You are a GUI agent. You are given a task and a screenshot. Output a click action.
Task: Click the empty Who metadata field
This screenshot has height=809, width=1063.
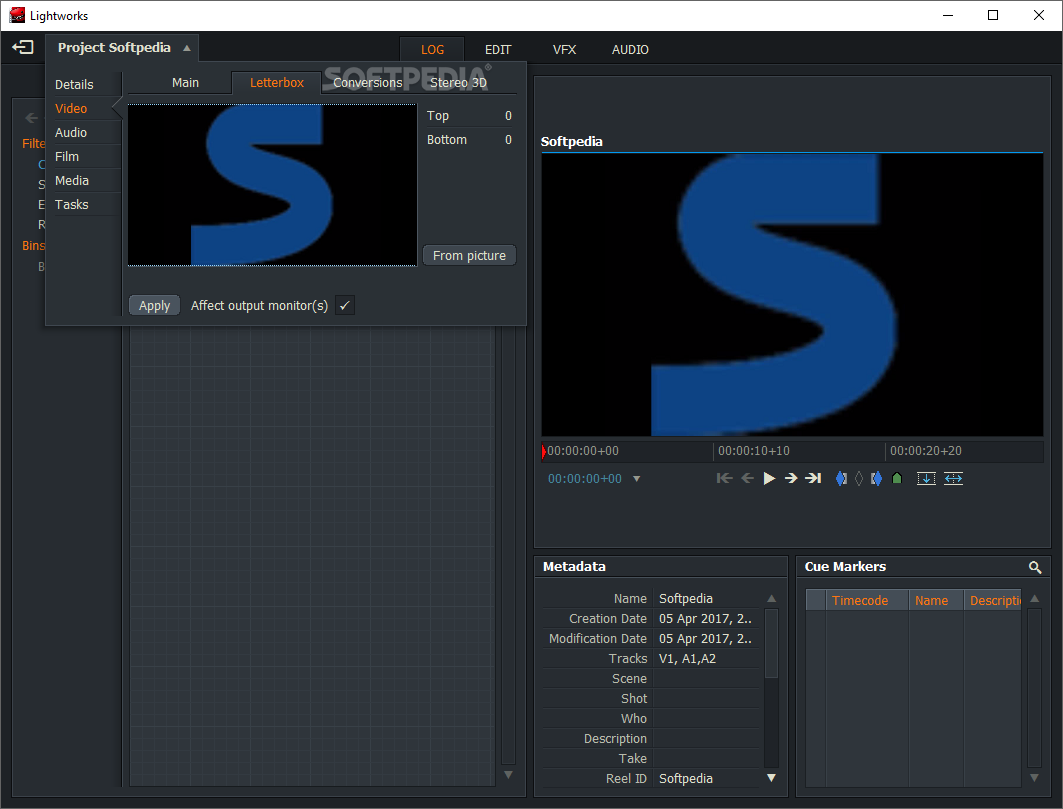(x=706, y=718)
